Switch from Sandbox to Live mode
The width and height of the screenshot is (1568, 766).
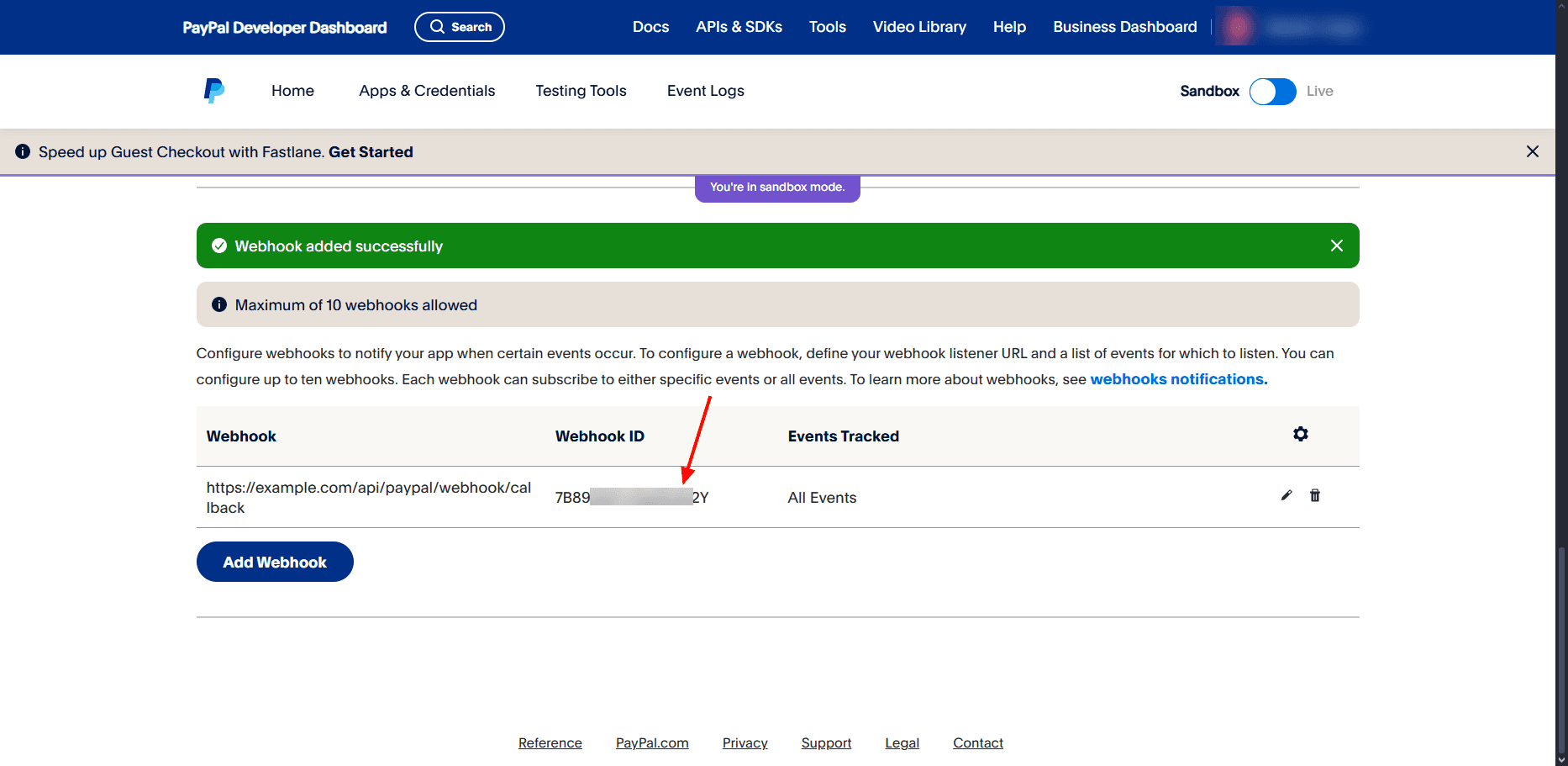tap(1272, 91)
